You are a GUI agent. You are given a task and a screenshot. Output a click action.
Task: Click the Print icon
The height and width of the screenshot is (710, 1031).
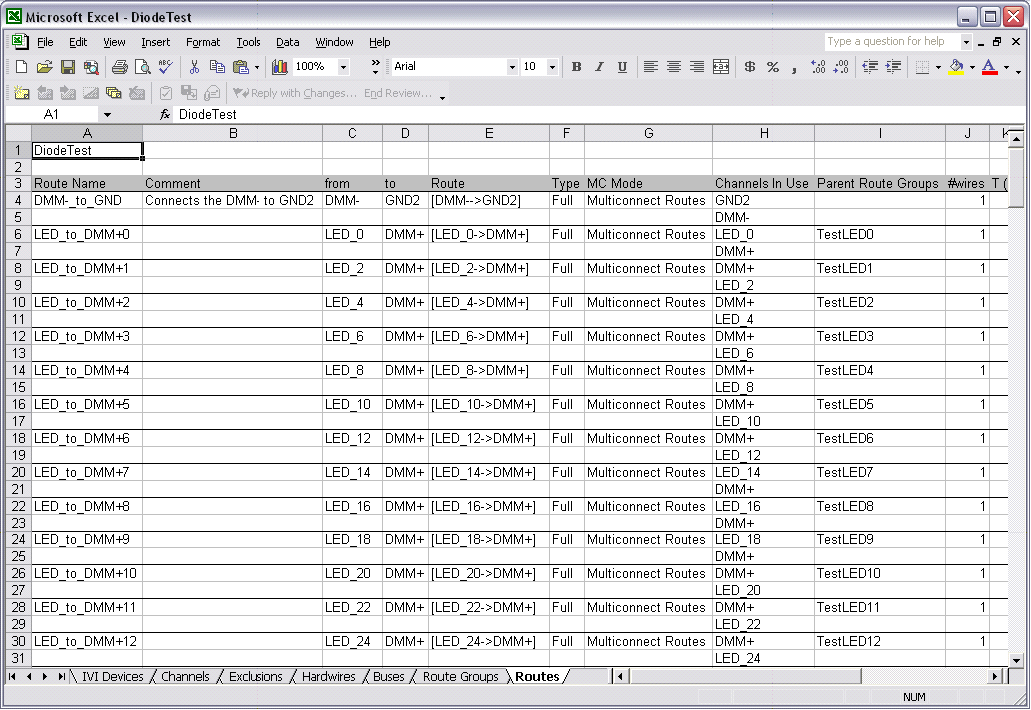pyautogui.click(x=119, y=67)
